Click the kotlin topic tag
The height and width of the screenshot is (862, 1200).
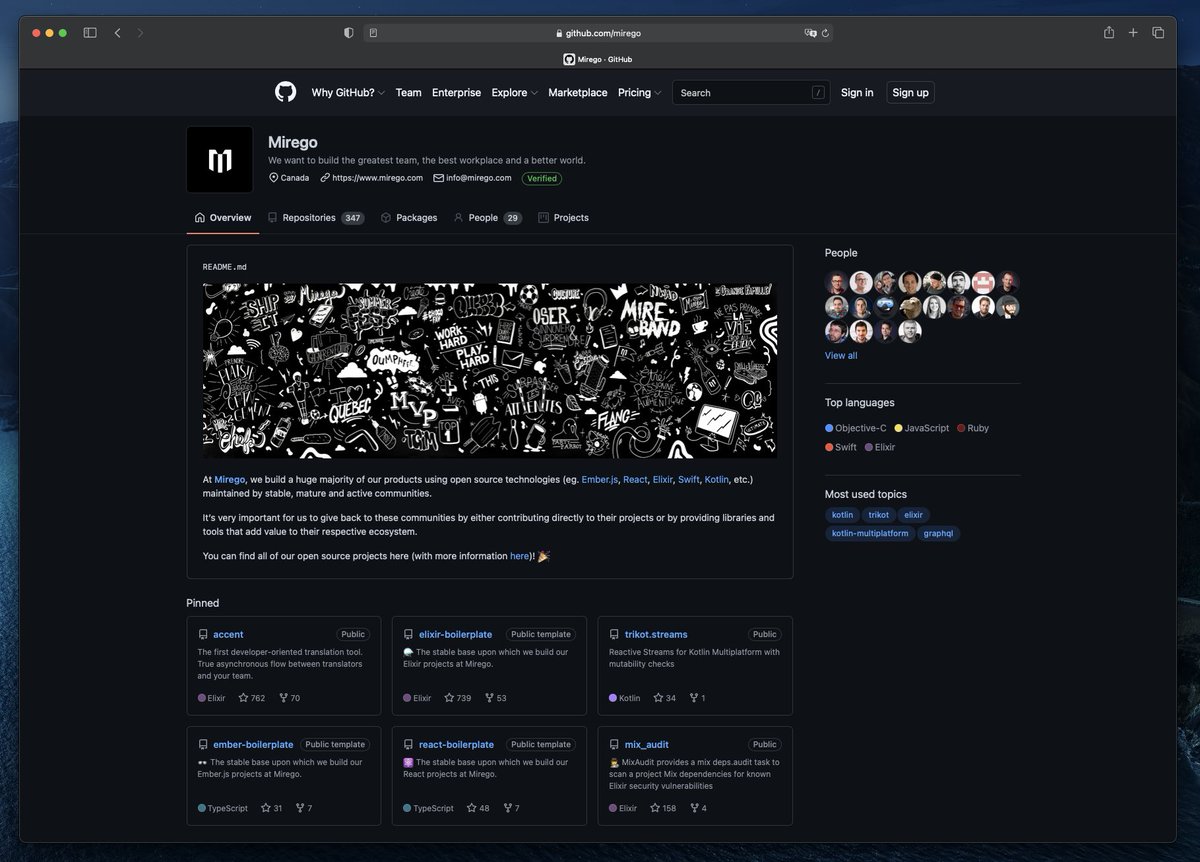coord(842,515)
